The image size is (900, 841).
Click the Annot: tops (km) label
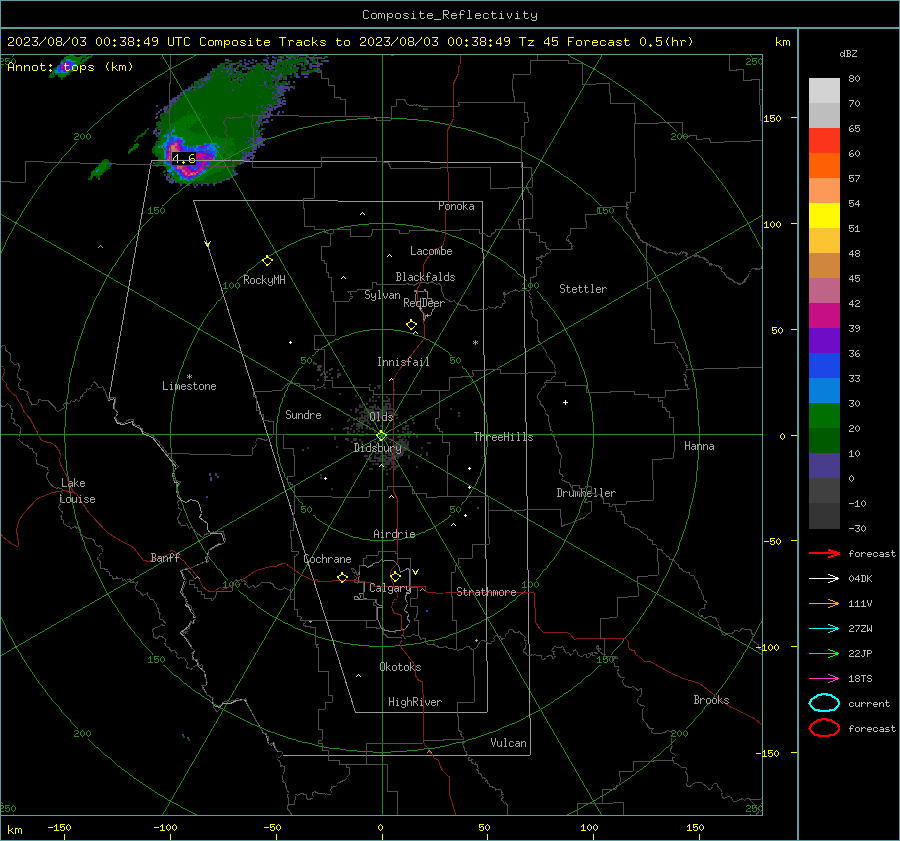70,67
